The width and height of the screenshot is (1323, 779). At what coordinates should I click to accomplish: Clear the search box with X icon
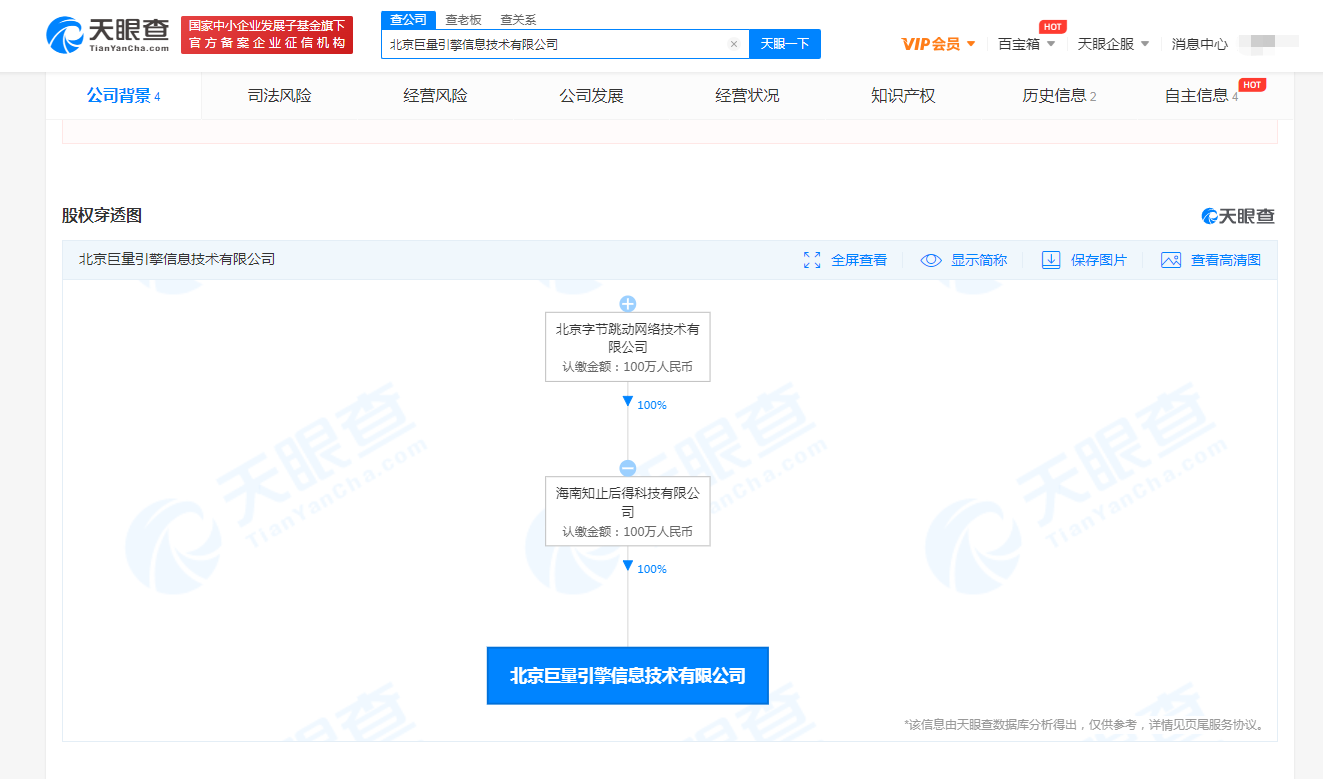(x=734, y=44)
